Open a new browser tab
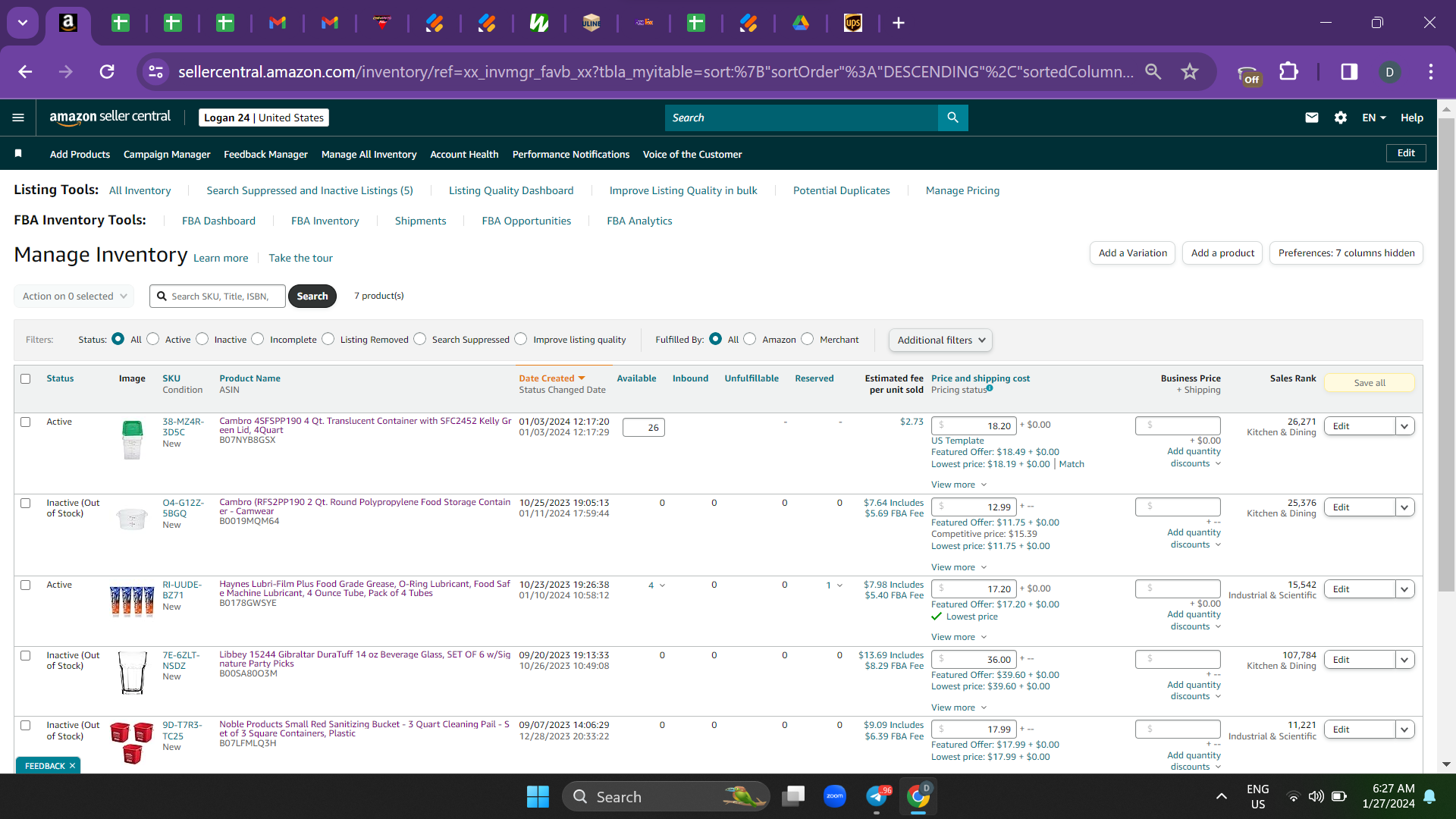 [x=899, y=23]
